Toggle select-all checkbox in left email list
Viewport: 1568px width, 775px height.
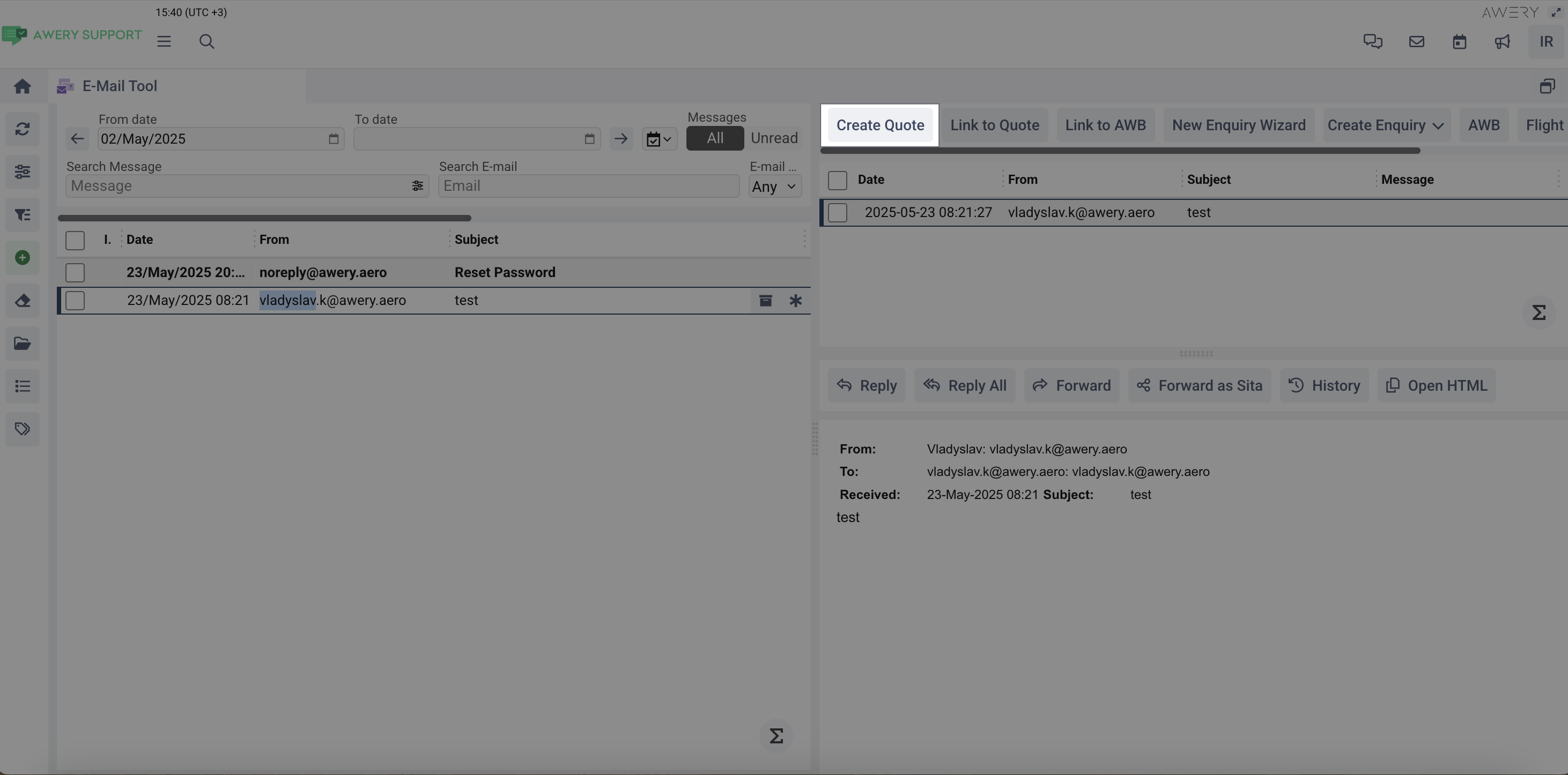75,240
